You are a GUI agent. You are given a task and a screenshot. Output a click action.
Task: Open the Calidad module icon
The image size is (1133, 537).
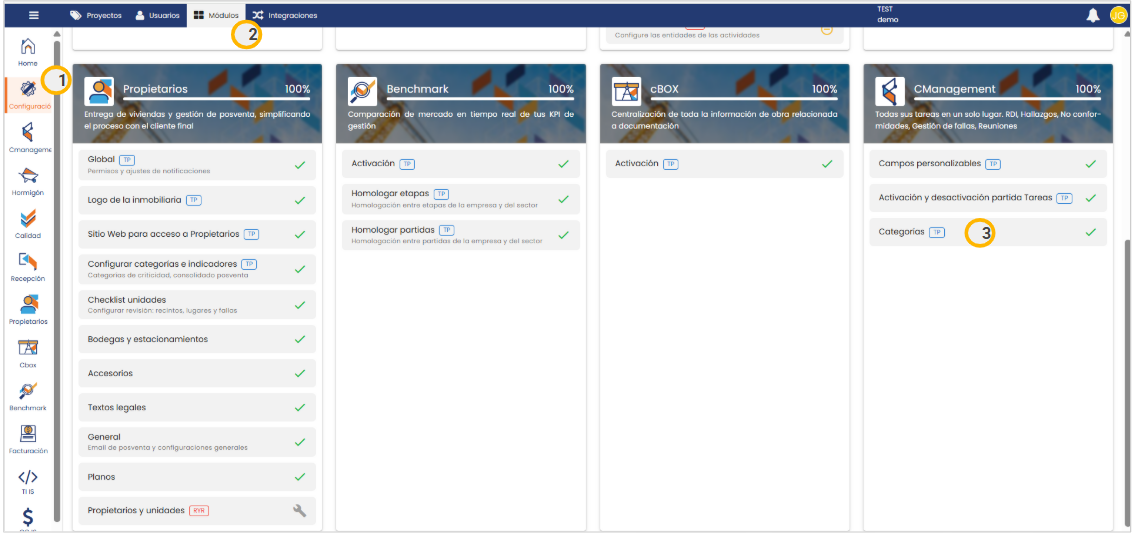point(28,220)
